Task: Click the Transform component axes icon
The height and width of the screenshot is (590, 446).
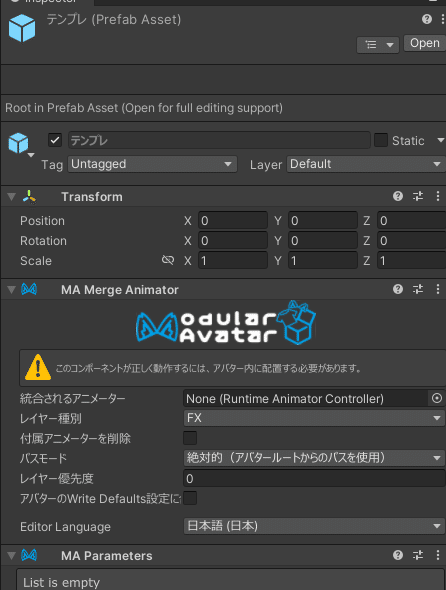Action: pos(29,196)
